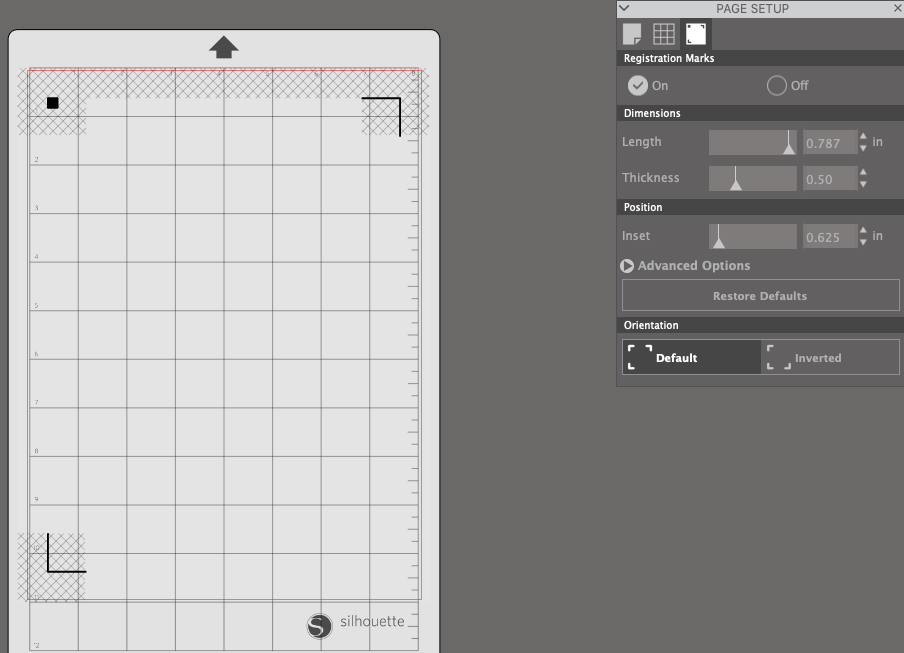Image resolution: width=904 pixels, height=653 pixels.
Task: Click the Silhouette logo on the mat
Action: [319, 626]
